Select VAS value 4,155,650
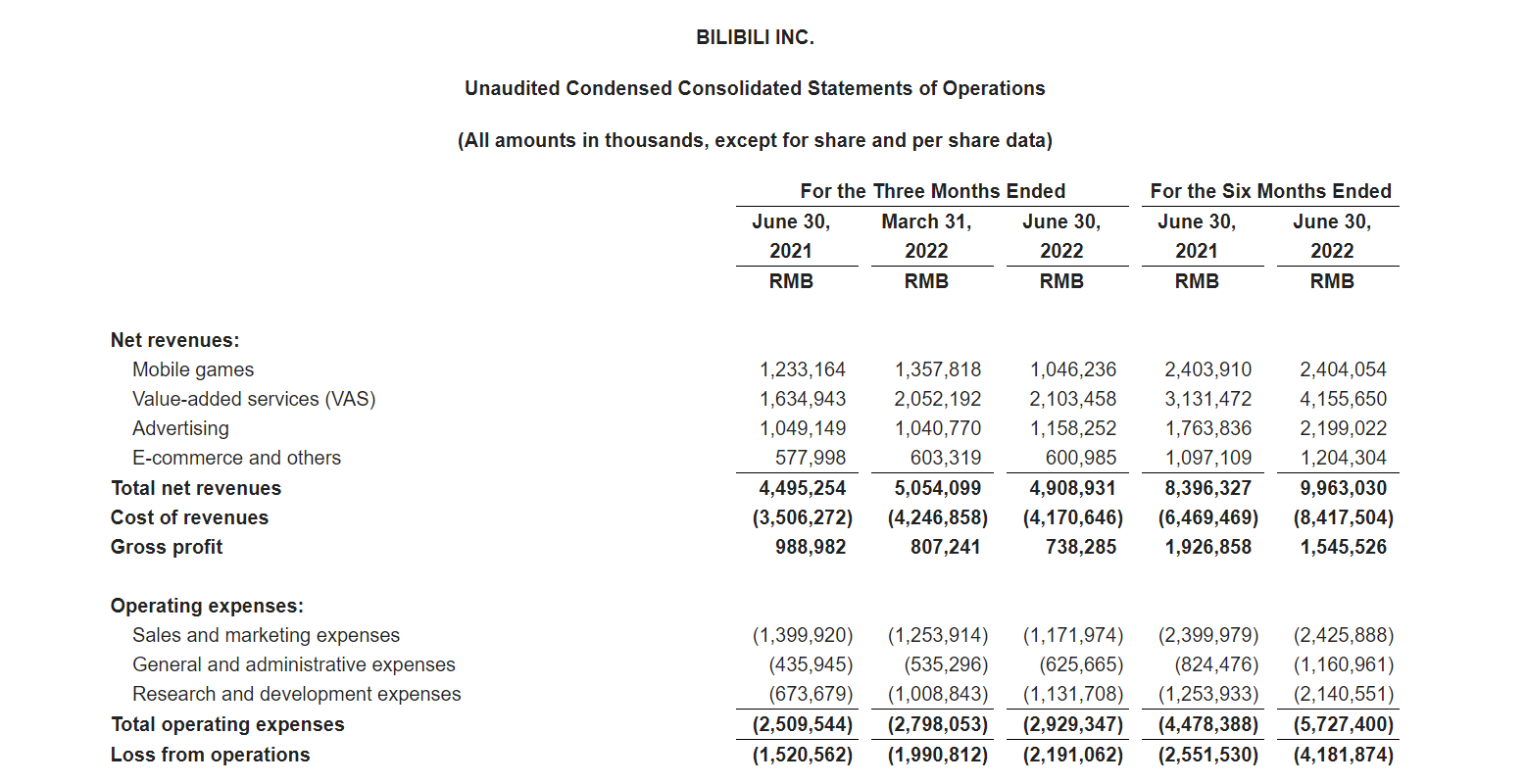This screenshot has width=1526, height=784. (x=1344, y=399)
